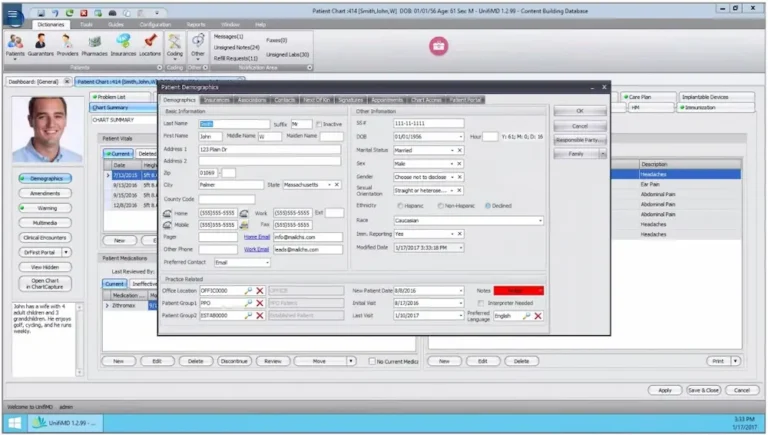Screen dimensions: 768x435
Task: Switch to the Contacts dialog tab
Action: tap(285, 100)
